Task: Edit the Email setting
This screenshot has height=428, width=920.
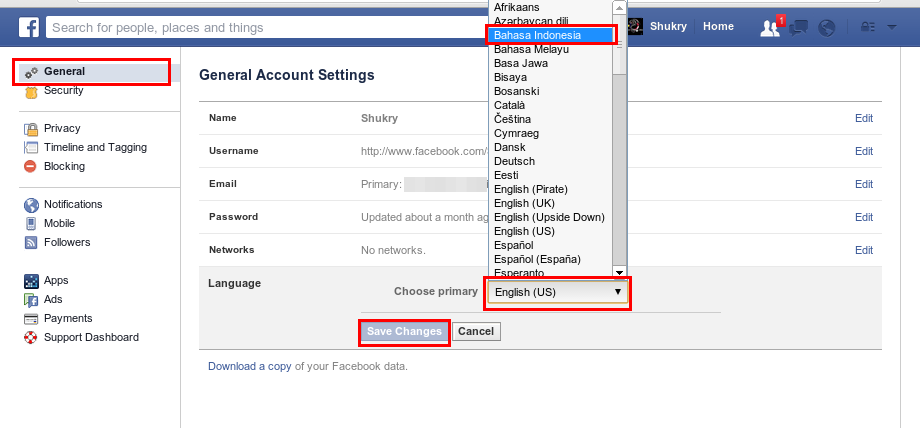Action: (x=864, y=184)
